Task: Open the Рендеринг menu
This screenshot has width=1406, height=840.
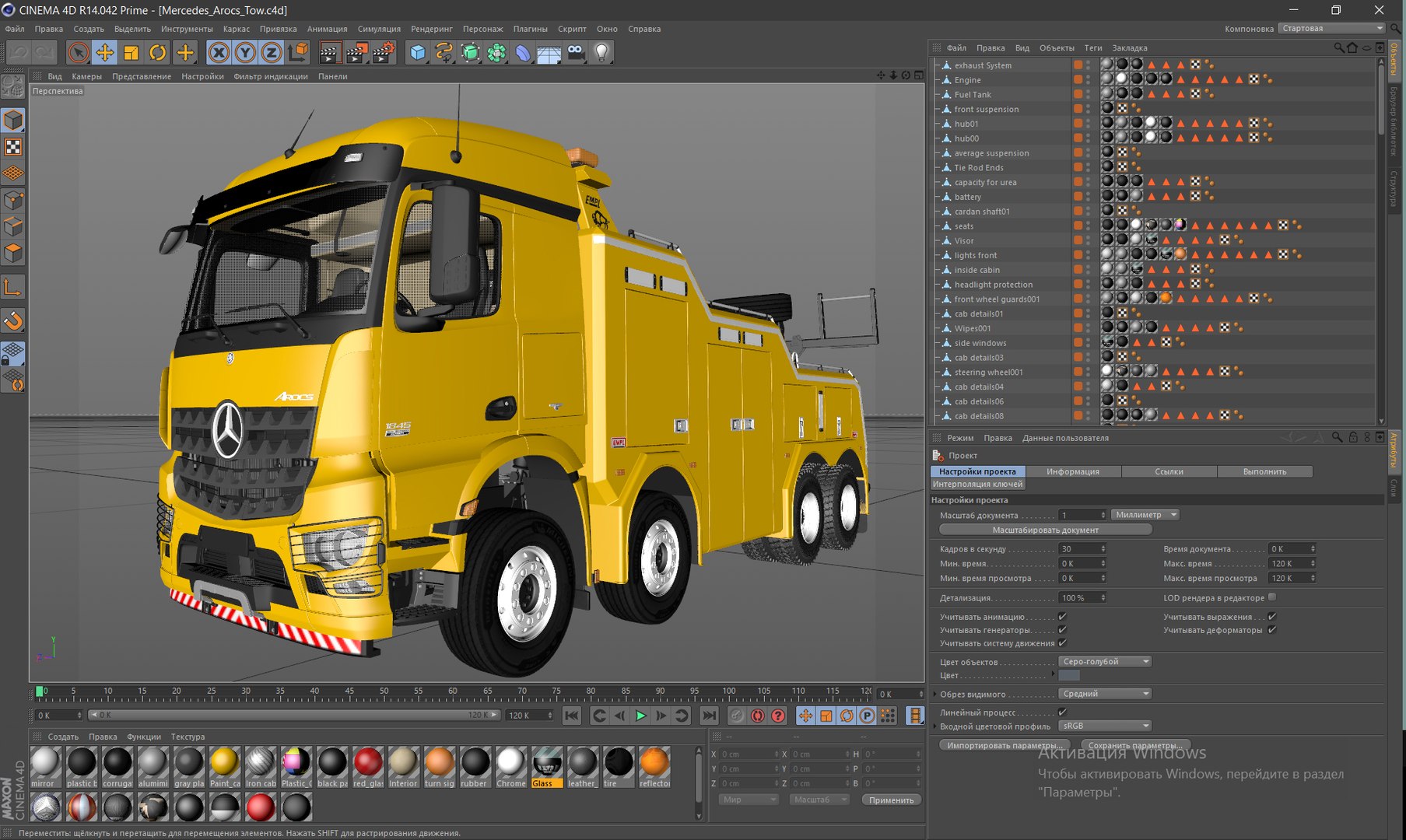Action: pyautogui.click(x=432, y=29)
